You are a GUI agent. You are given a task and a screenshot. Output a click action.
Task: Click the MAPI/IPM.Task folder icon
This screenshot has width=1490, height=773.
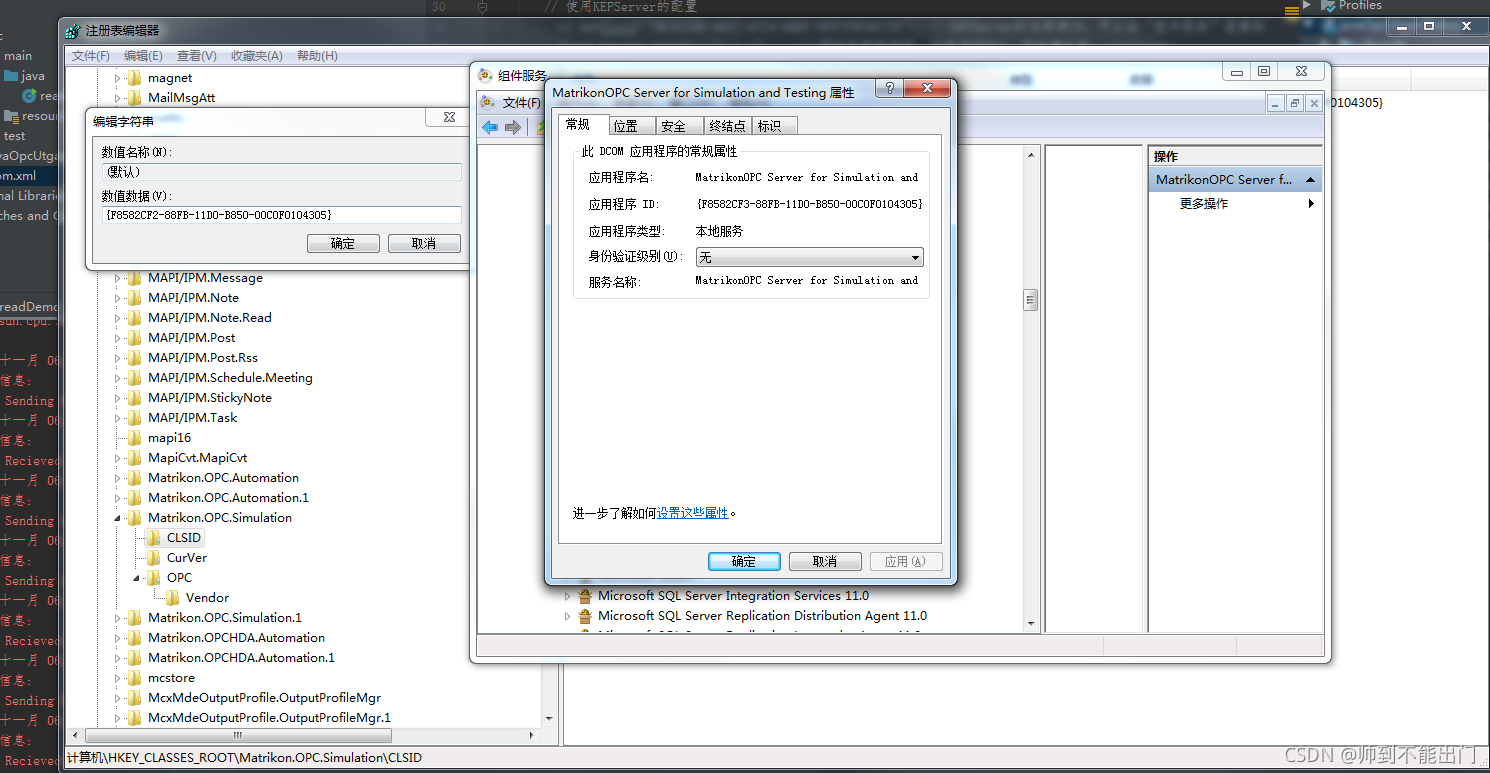(x=135, y=418)
